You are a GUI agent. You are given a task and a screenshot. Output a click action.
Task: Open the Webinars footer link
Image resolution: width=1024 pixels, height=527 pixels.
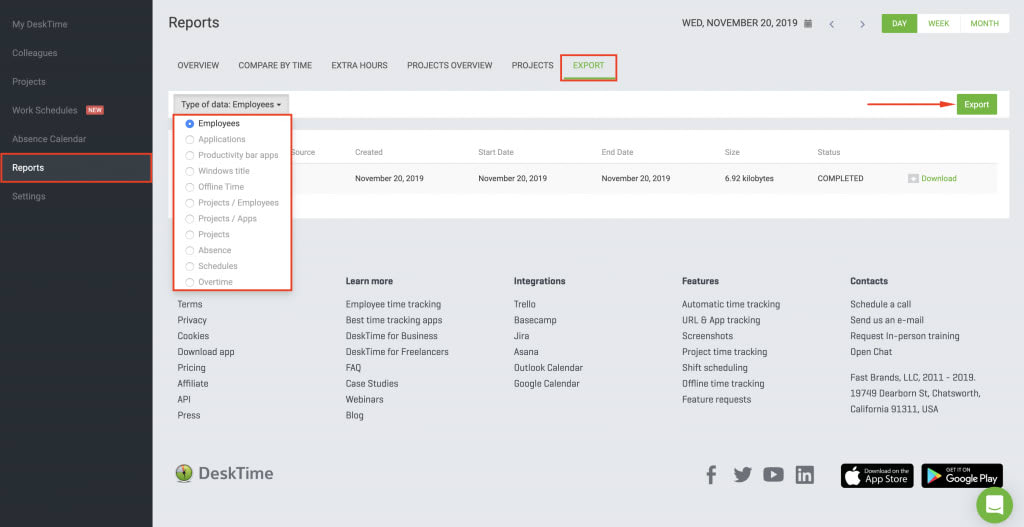(364, 400)
